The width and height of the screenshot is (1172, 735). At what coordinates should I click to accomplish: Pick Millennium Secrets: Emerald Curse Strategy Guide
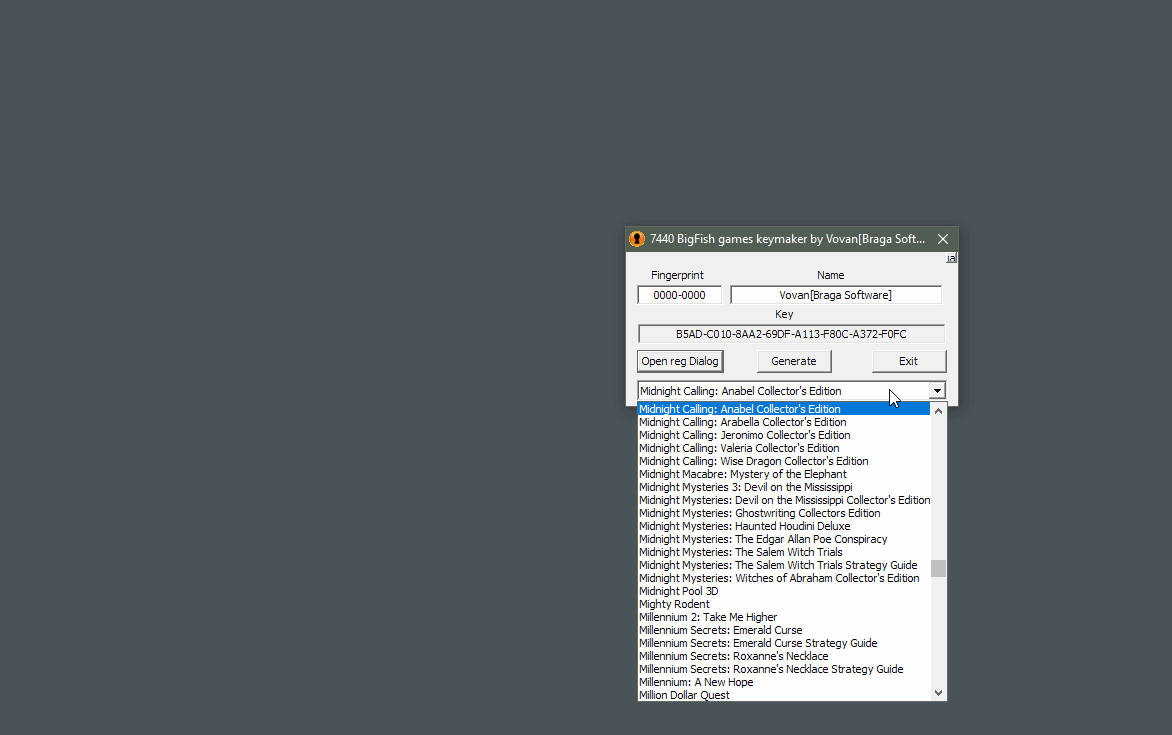[x=783, y=644]
